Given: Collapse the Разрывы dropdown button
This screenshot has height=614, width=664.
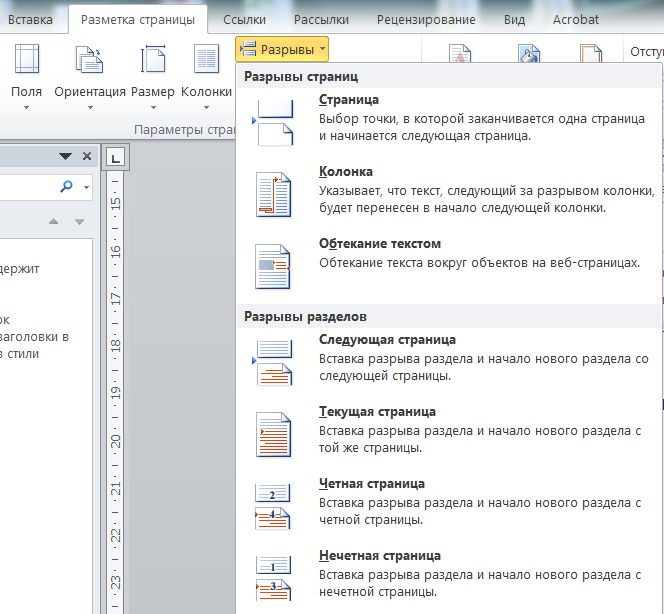Looking at the screenshot, I should [282, 49].
